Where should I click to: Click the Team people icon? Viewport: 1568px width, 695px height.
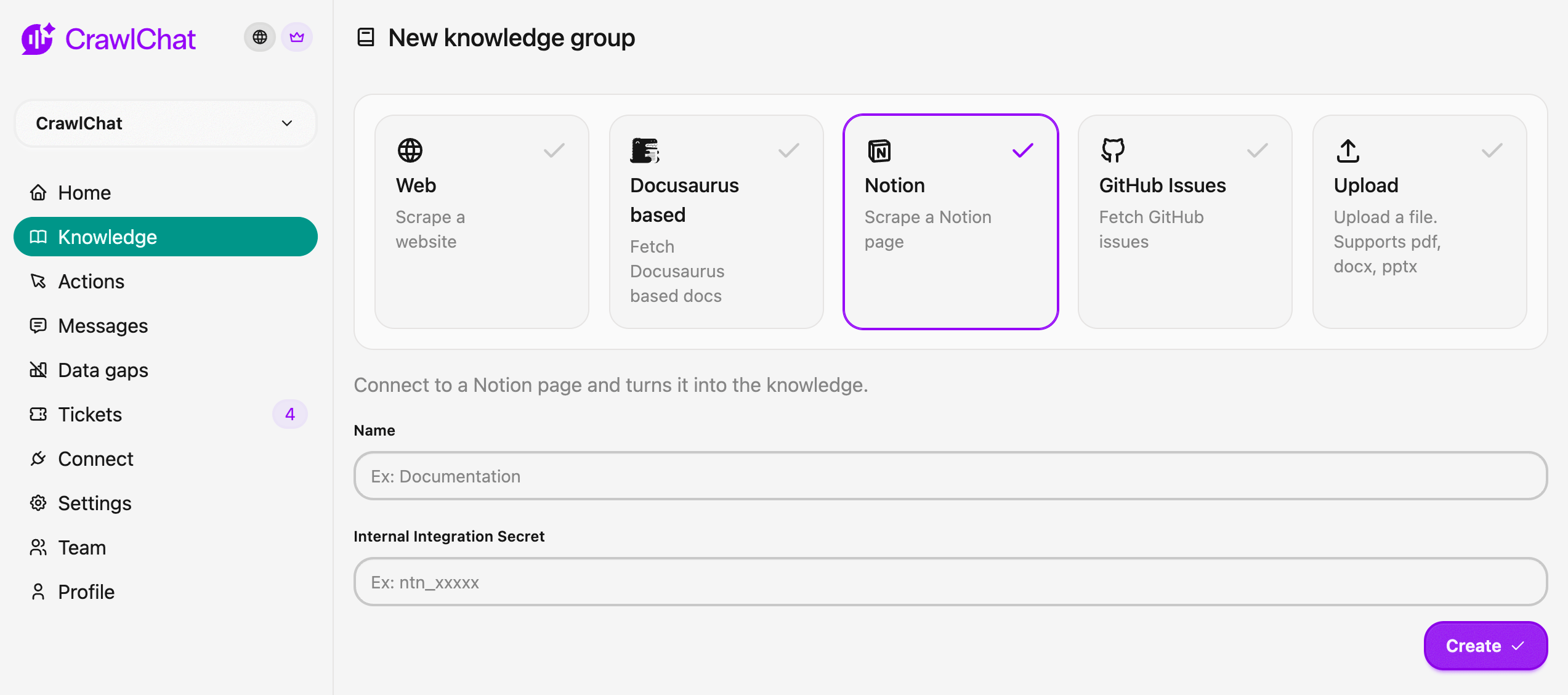38,548
